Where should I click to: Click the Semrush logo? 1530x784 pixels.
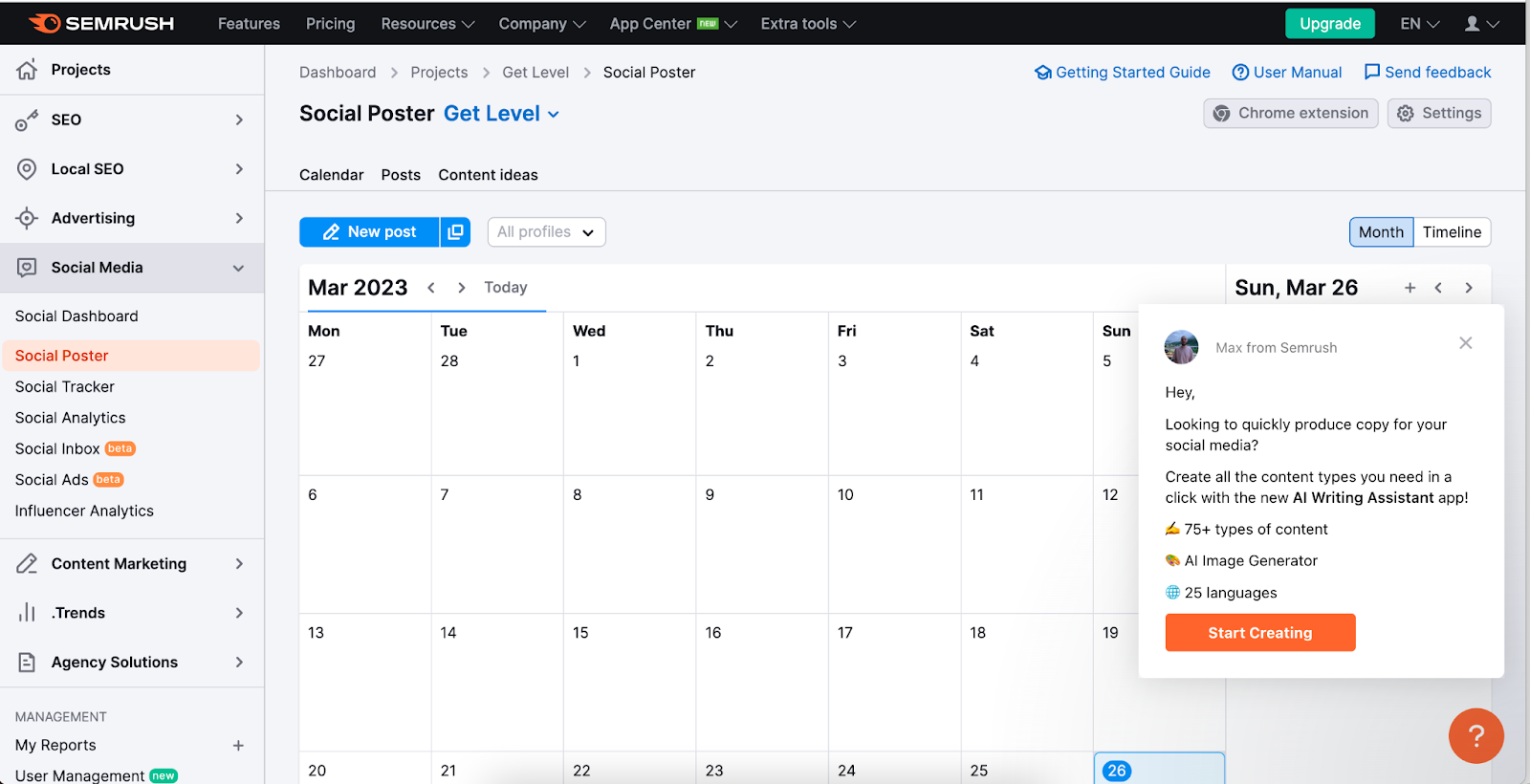[101, 23]
